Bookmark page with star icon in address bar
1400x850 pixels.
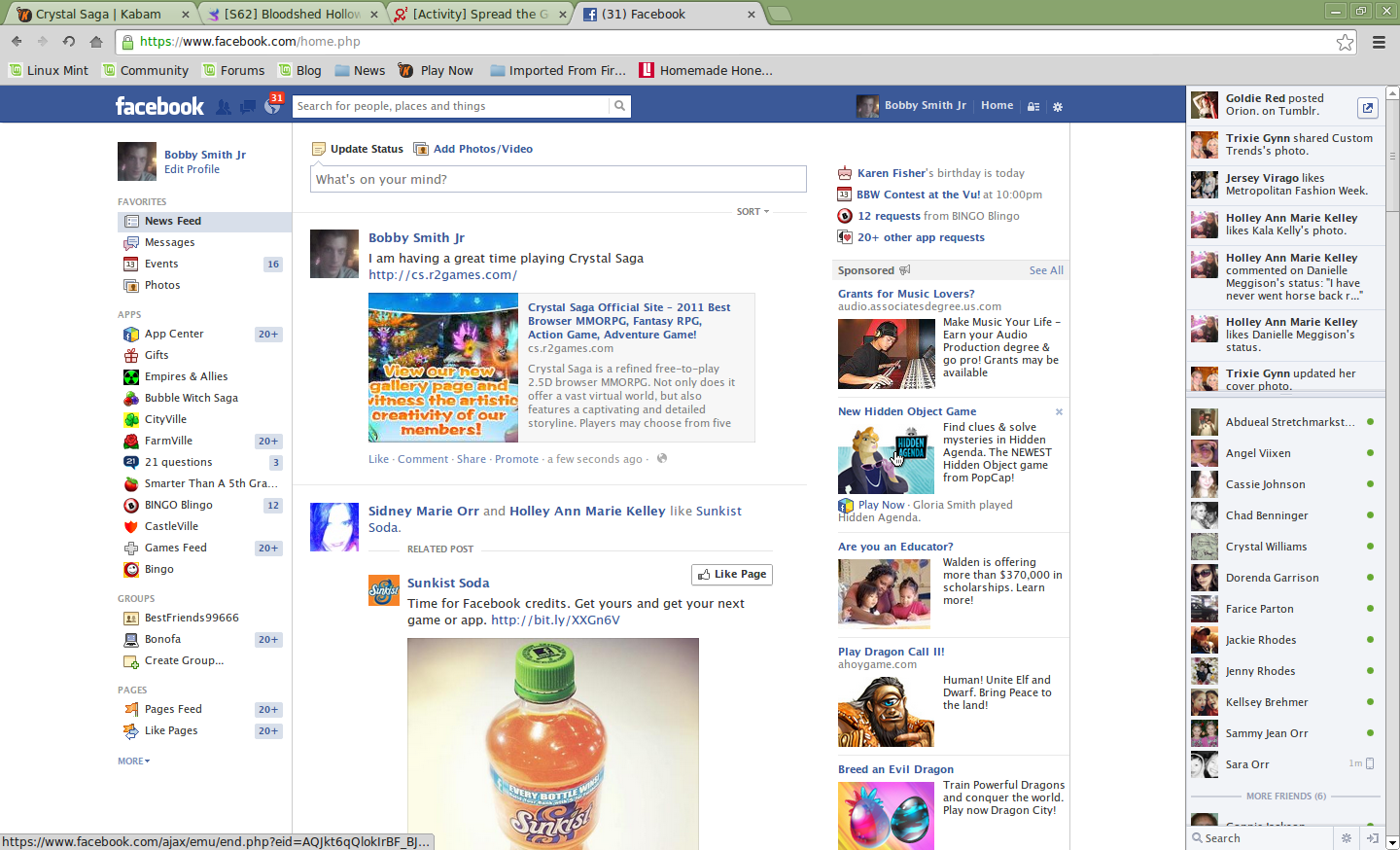pyautogui.click(x=1345, y=42)
